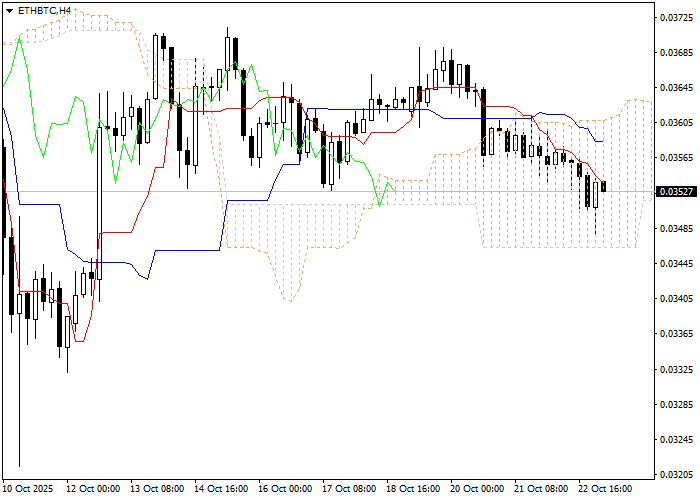Screen dimensions: 700x500
Task: Select the 12 Oct 00:00 time label
Action: [x=93, y=489]
